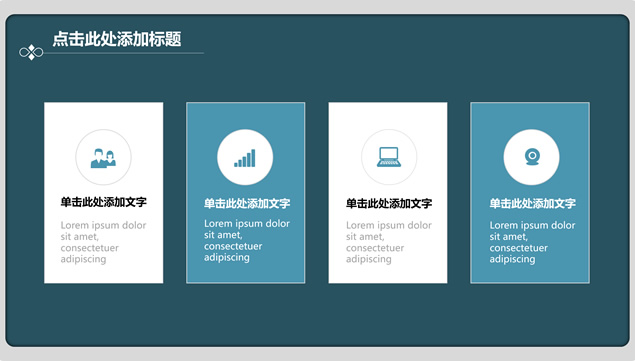Click the decorative diamond ornament beside title
This screenshot has height=361, width=635.
pyautogui.click(x=31, y=52)
